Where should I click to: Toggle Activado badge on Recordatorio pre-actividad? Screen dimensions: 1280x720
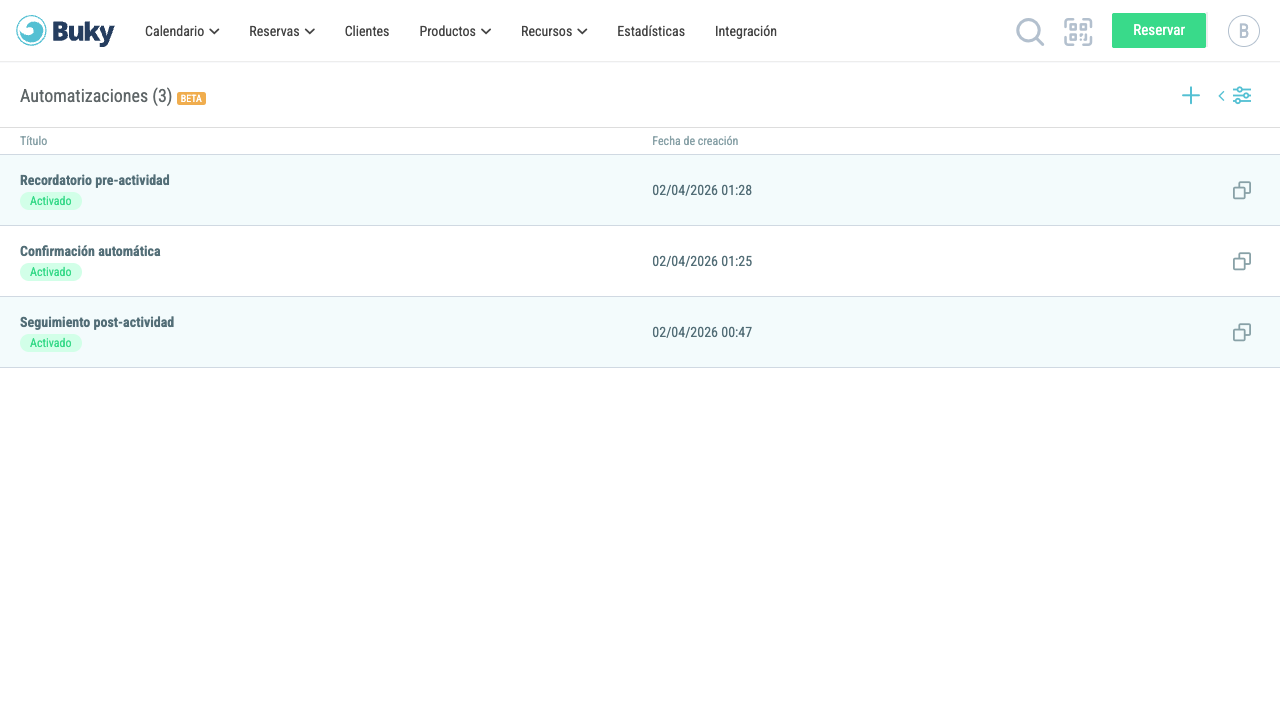pyautogui.click(x=51, y=201)
